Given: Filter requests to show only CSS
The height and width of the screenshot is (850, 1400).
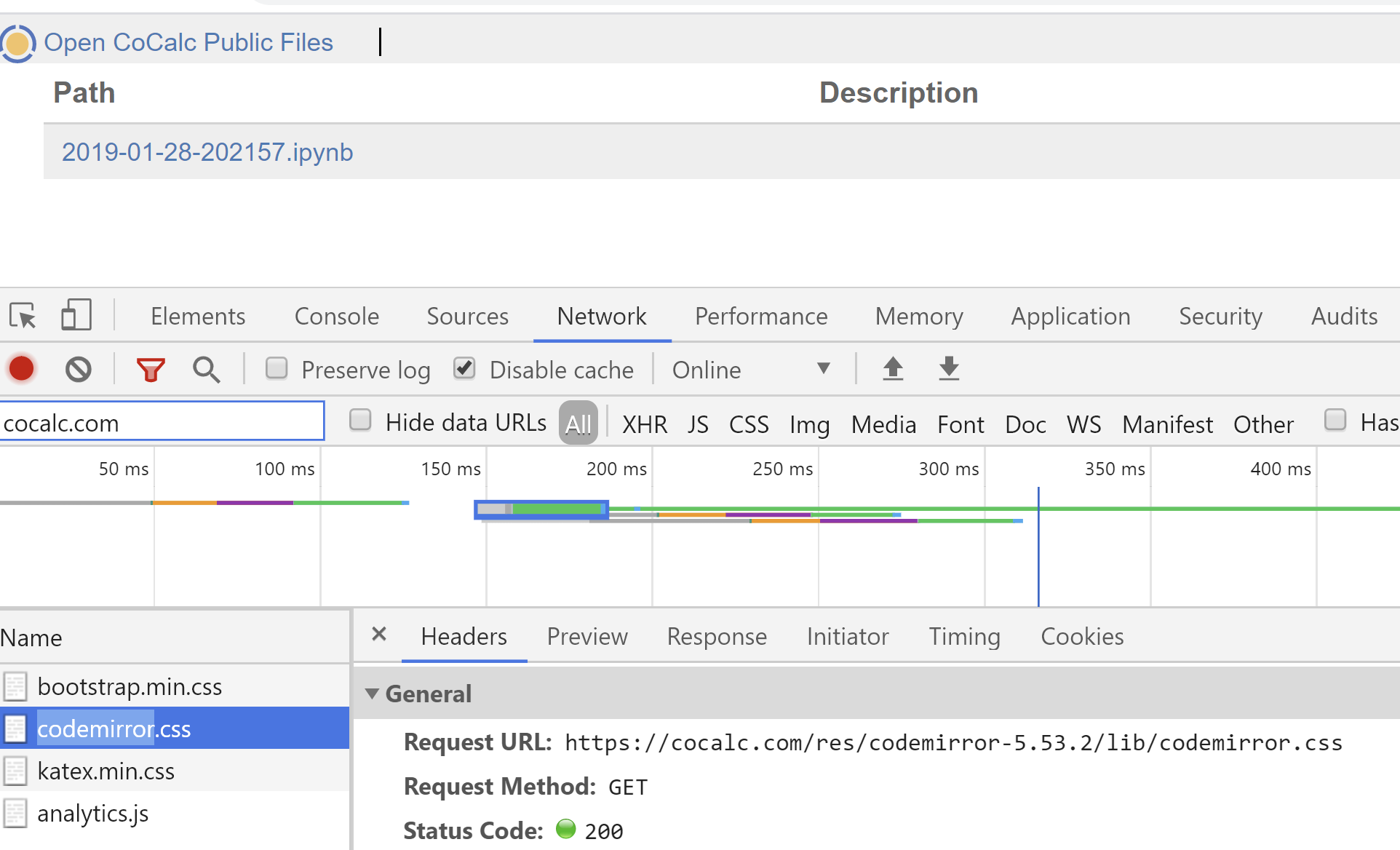Looking at the screenshot, I should click(x=749, y=424).
